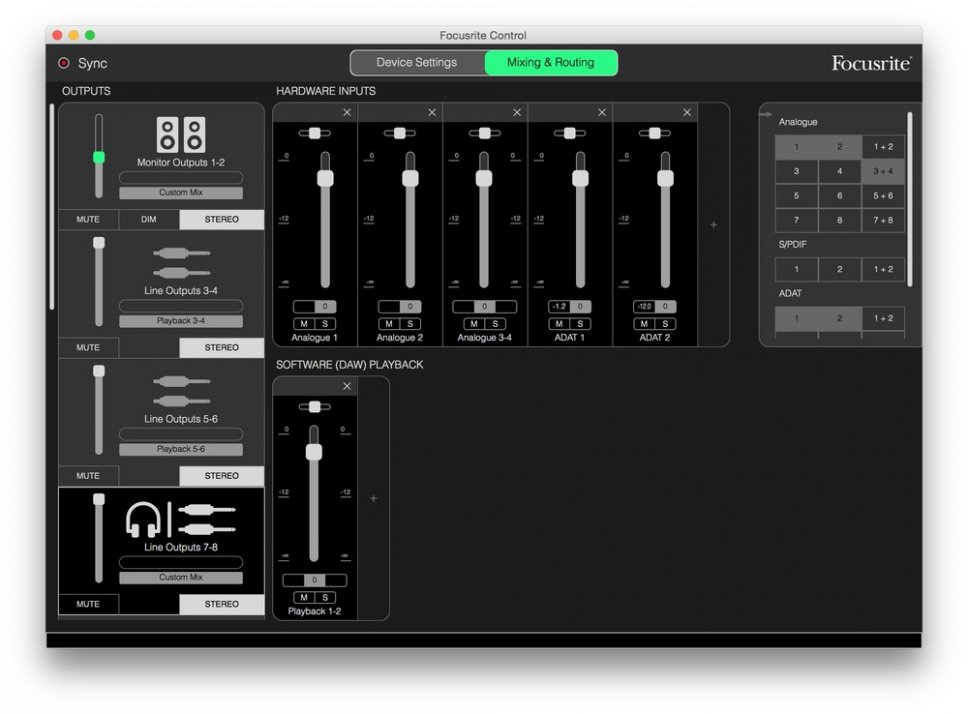Close the Playback 1-2 channel strip

pyautogui.click(x=347, y=386)
